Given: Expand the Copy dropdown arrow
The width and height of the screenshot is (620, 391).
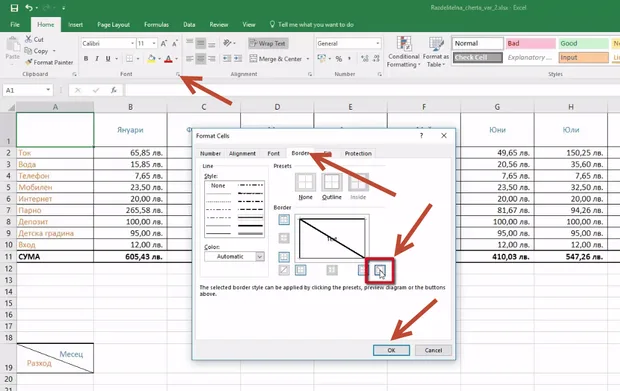Looking at the screenshot, I should click(x=54, y=51).
